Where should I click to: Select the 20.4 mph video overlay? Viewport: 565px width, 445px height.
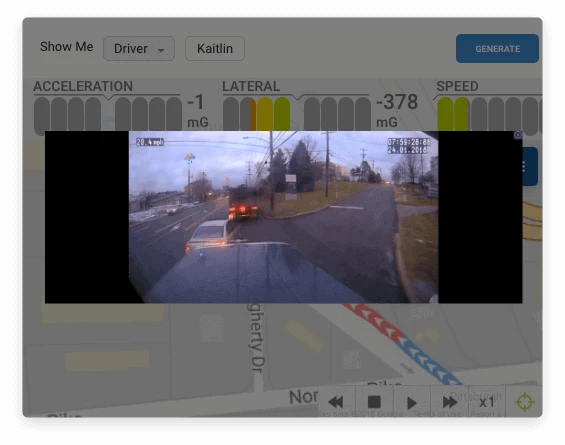[x=150, y=142]
